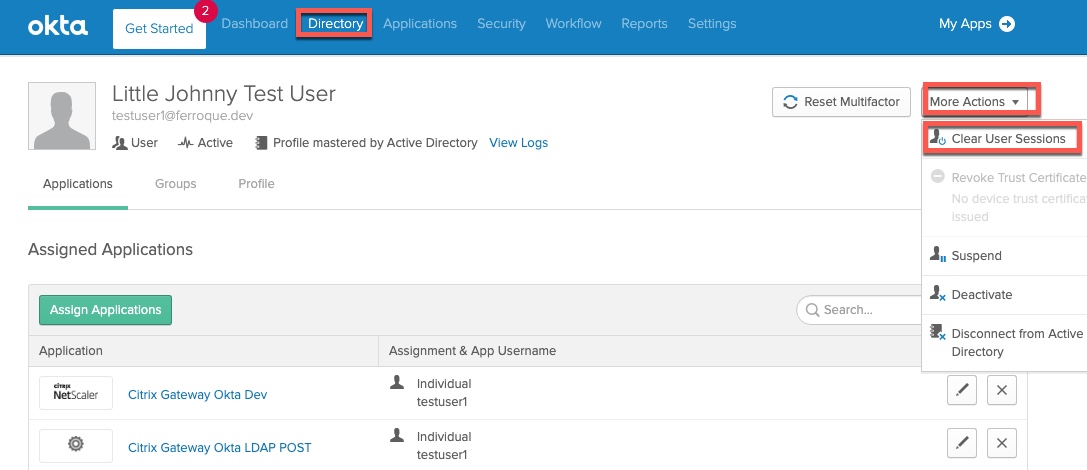Select Clear User Sessions from menu

click(1001, 139)
